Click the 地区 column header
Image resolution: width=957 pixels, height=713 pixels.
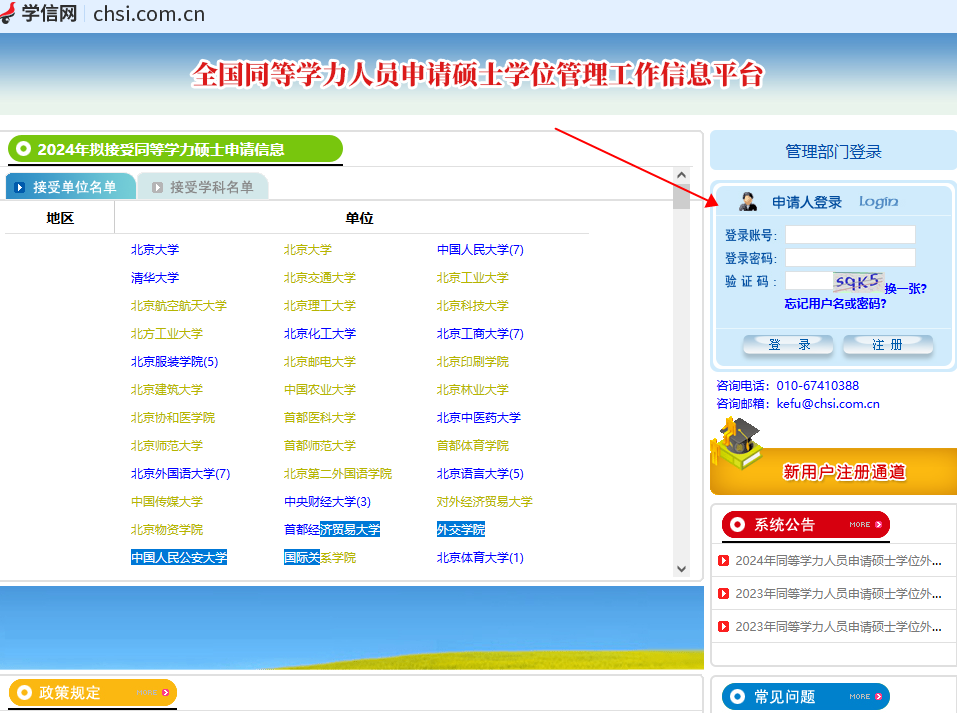pos(60,218)
